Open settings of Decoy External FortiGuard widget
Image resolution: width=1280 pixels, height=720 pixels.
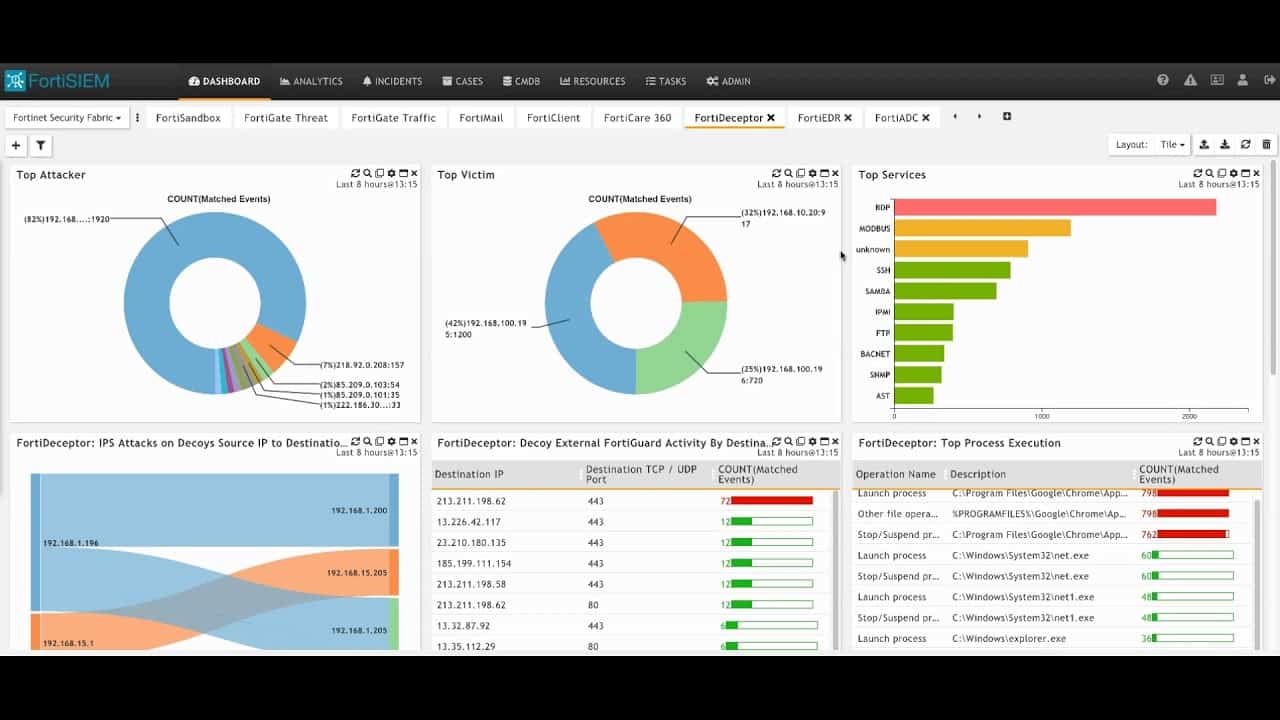point(812,442)
